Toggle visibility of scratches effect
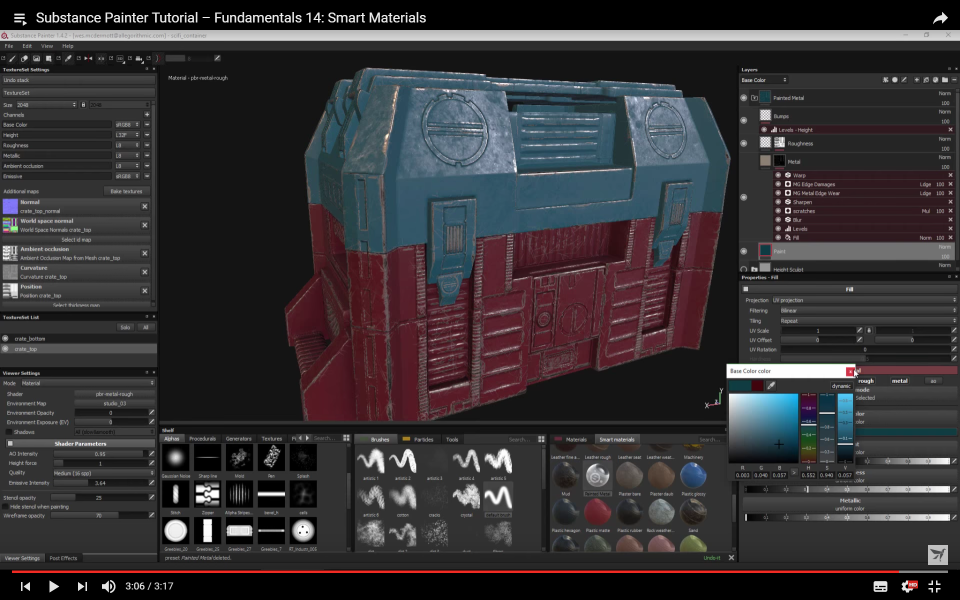This screenshot has width=960, height=600. point(778,211)
